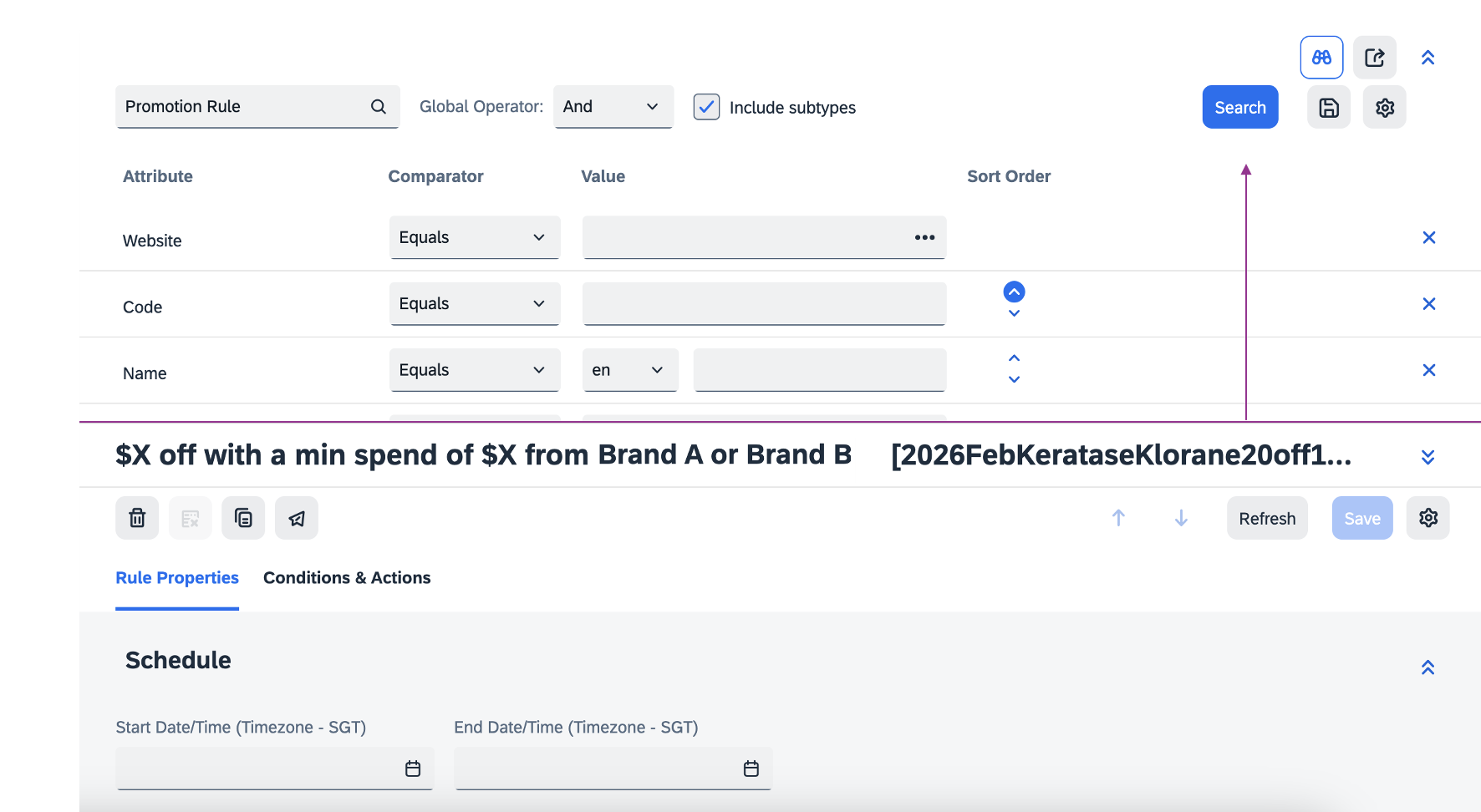
Task: Remove the Website search condition row
Action: coord(1429,238)
